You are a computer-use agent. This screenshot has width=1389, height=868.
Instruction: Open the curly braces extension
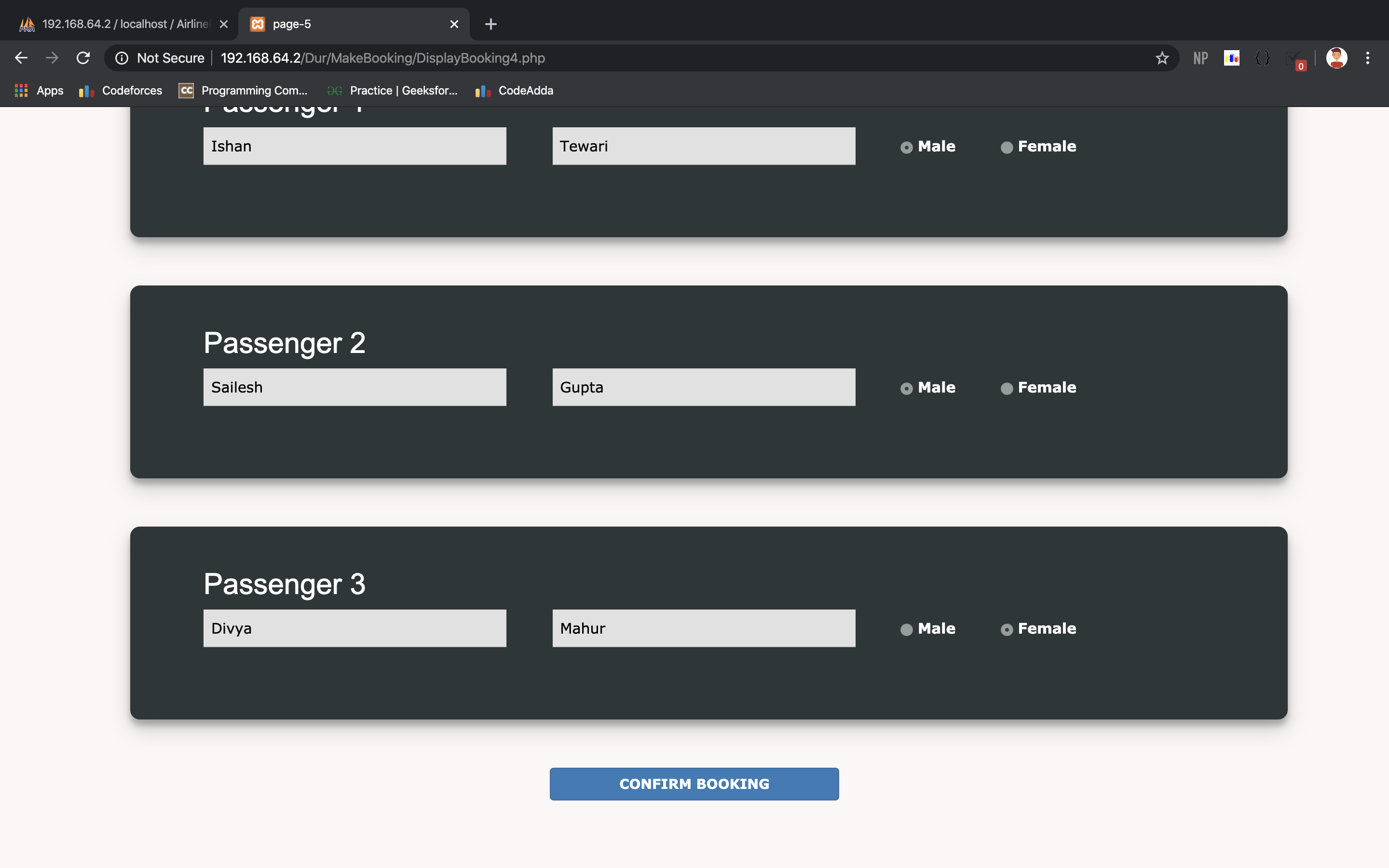[1262, 58]
